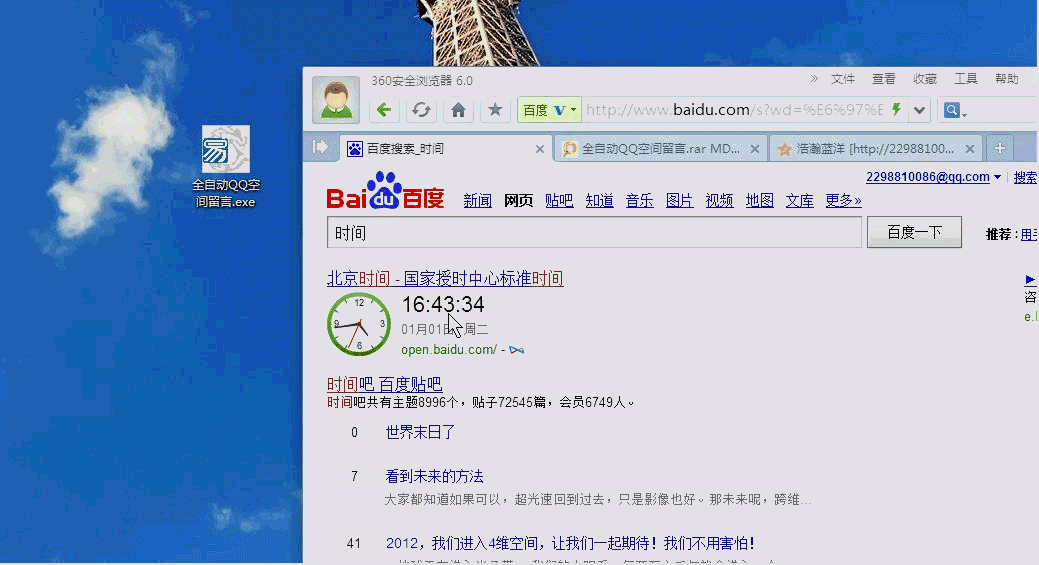Reload the page with refresh icon
The height and width of the screenshot is (565, 1039).
[x=421, y=110]
